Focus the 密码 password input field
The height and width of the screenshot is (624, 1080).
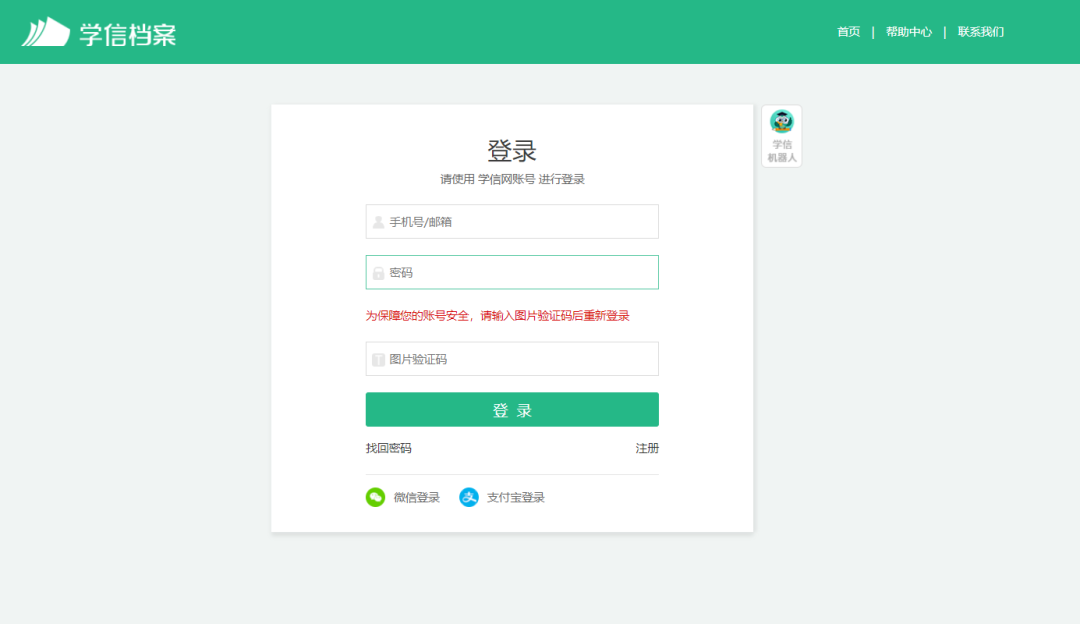pos(512,271)
